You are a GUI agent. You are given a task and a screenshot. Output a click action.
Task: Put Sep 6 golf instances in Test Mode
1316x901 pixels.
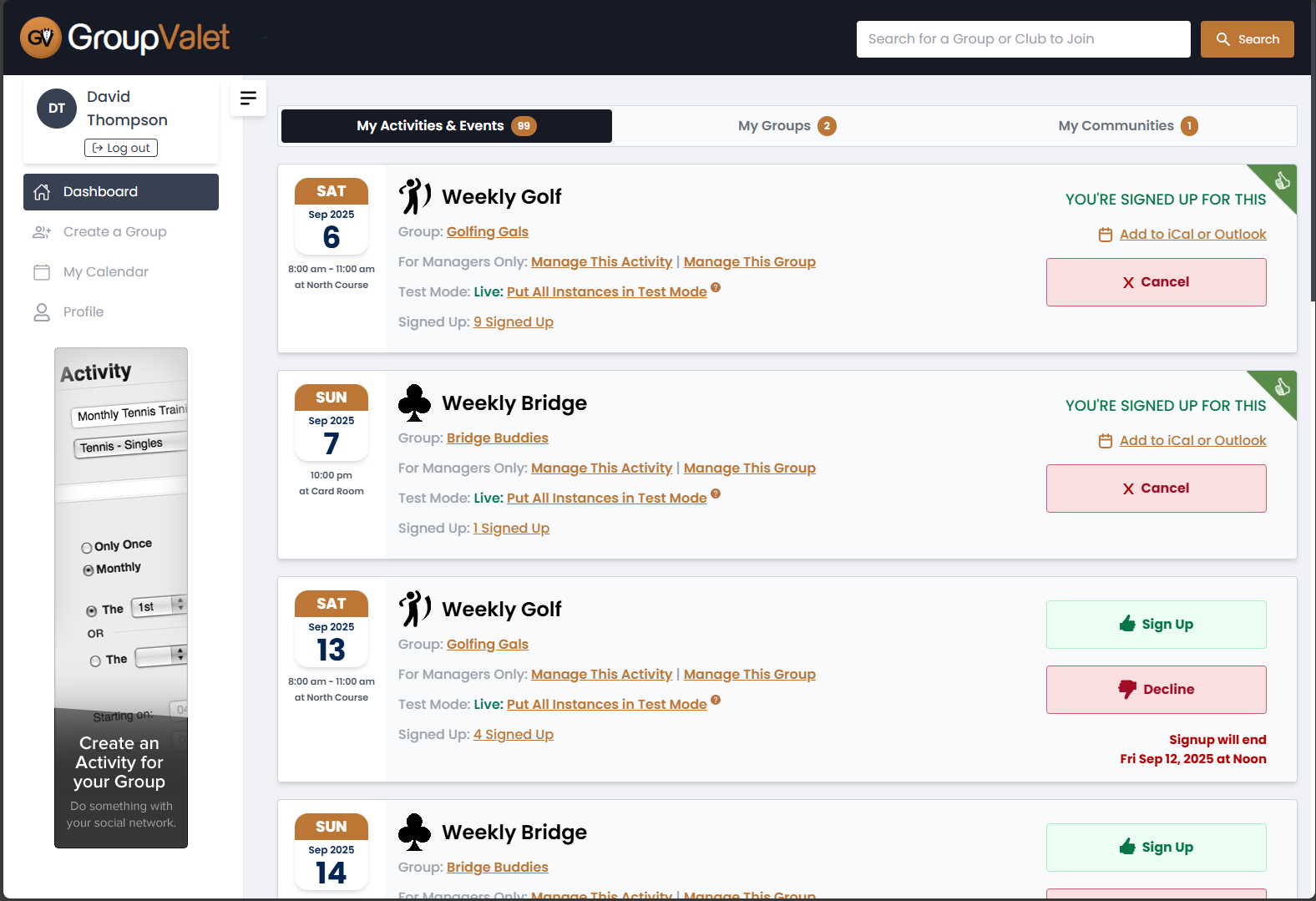607,292
